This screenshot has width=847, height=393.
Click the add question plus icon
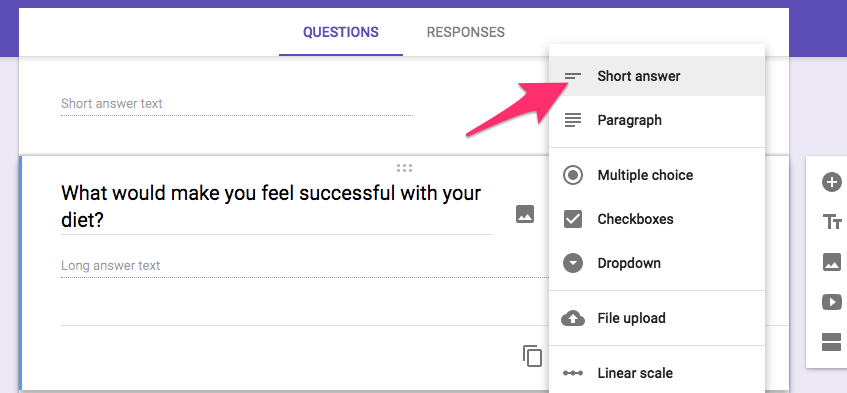tap(831, 182)
